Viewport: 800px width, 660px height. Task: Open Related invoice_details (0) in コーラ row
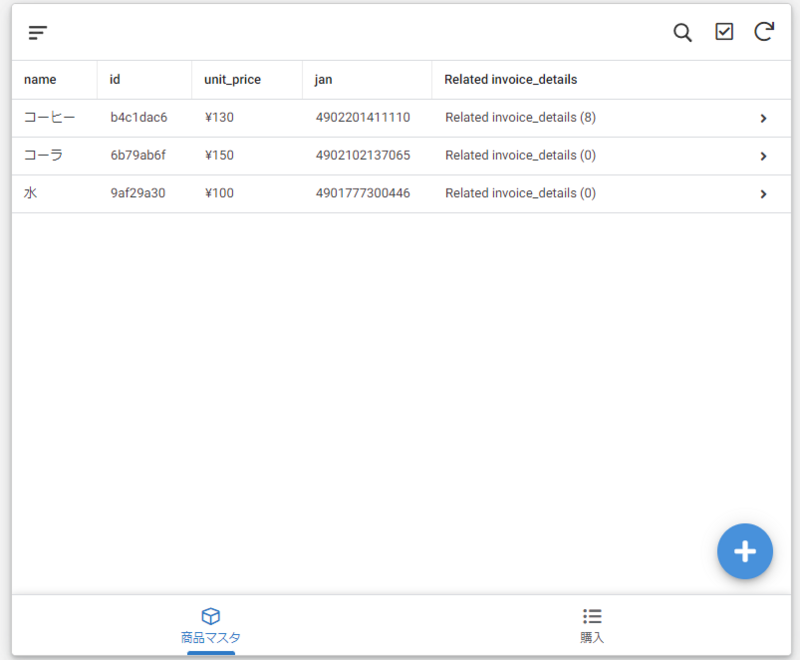click(520, 155)
